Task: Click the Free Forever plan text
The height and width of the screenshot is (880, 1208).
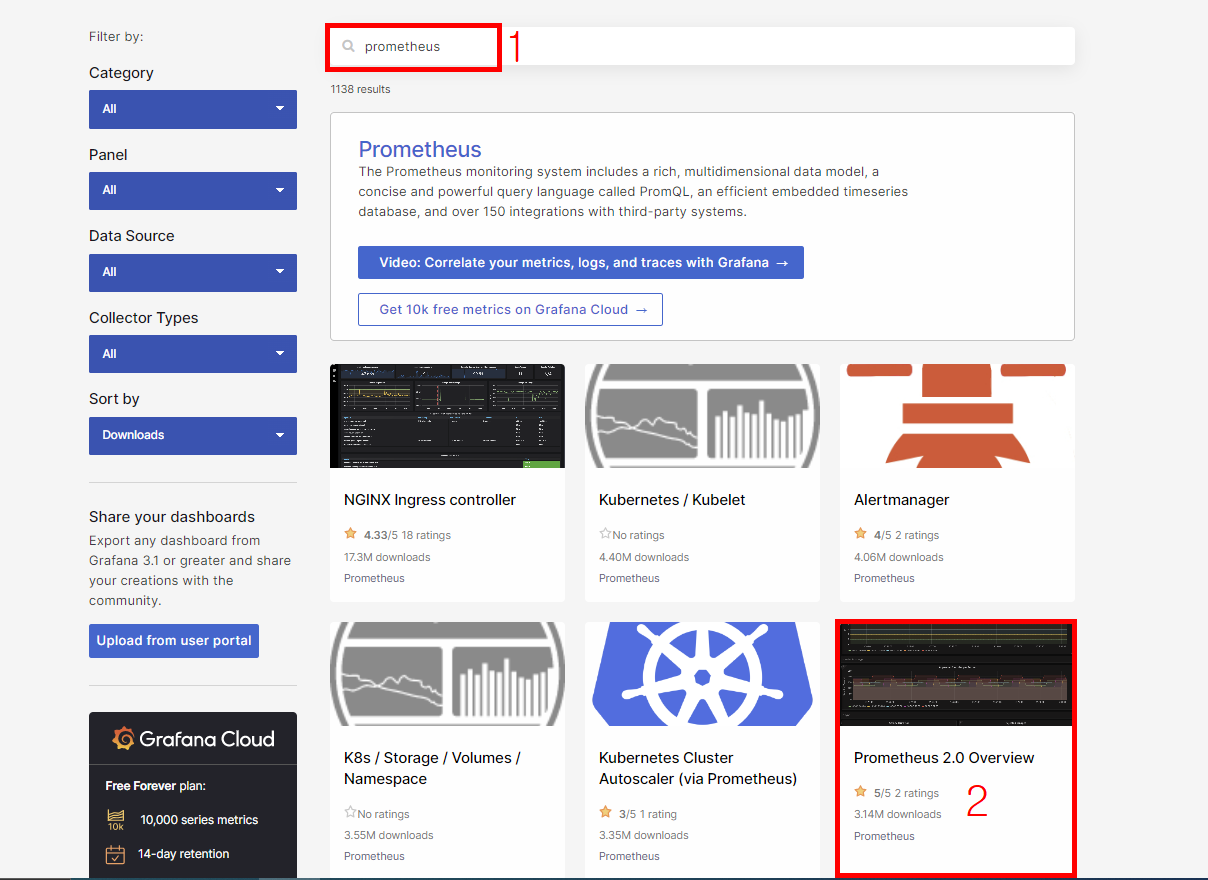Action: [x=155, y=786]
